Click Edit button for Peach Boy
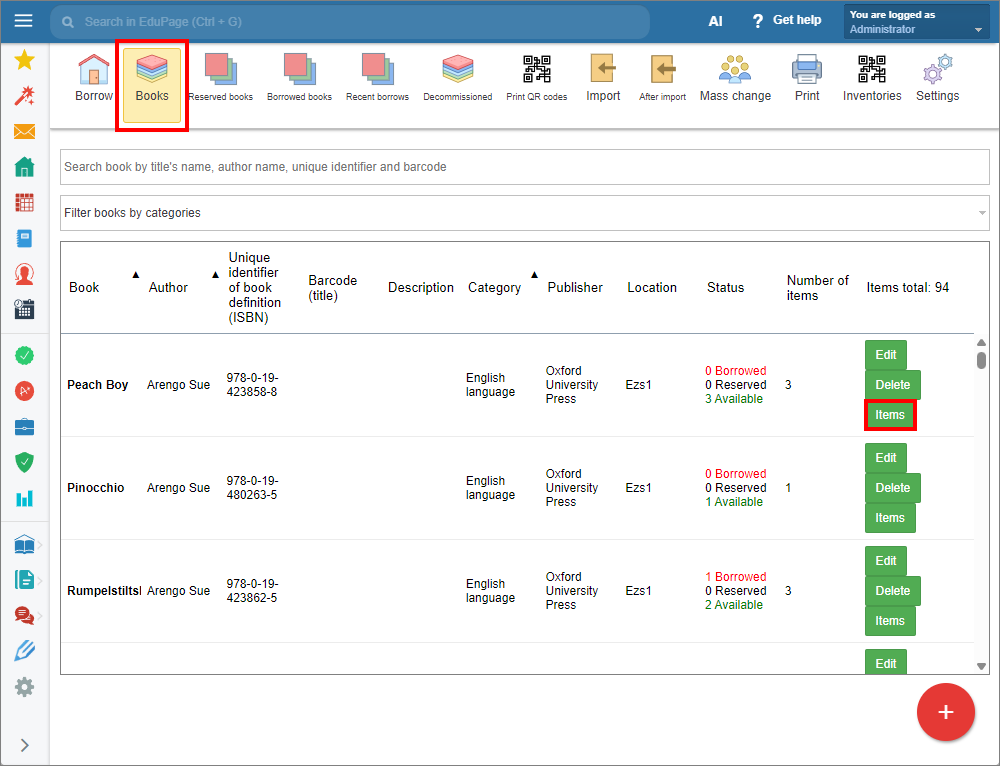Viewport: 1000px width, 766px height. 885,355
